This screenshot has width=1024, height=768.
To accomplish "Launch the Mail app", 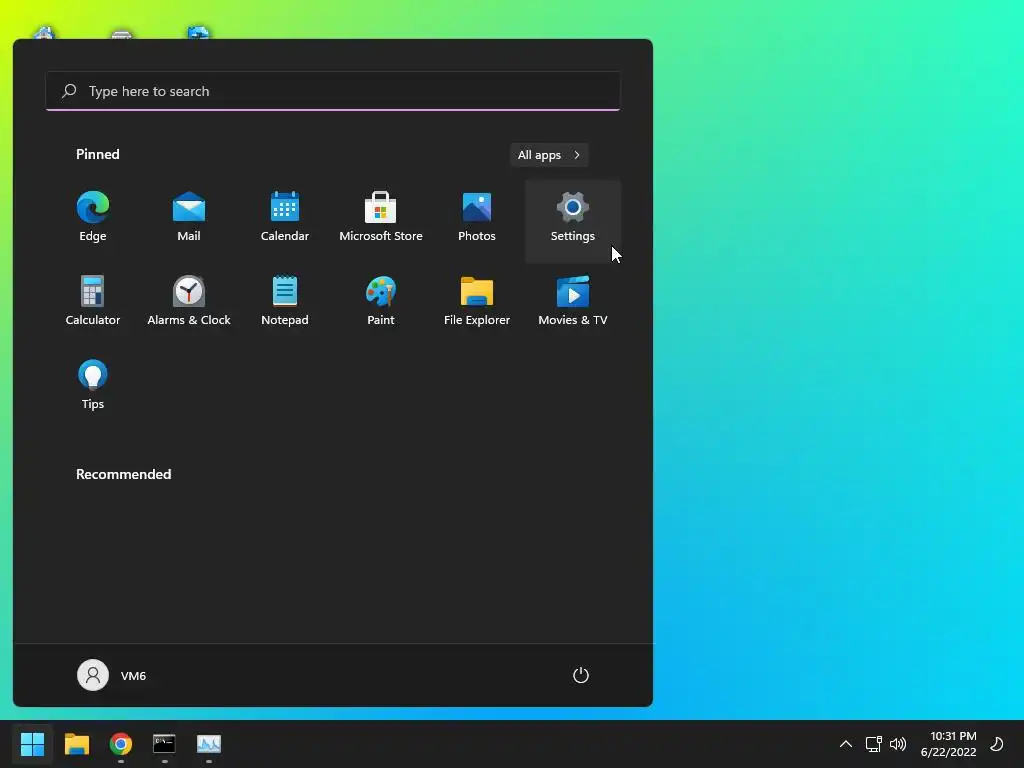I will [x=189, y=218].
